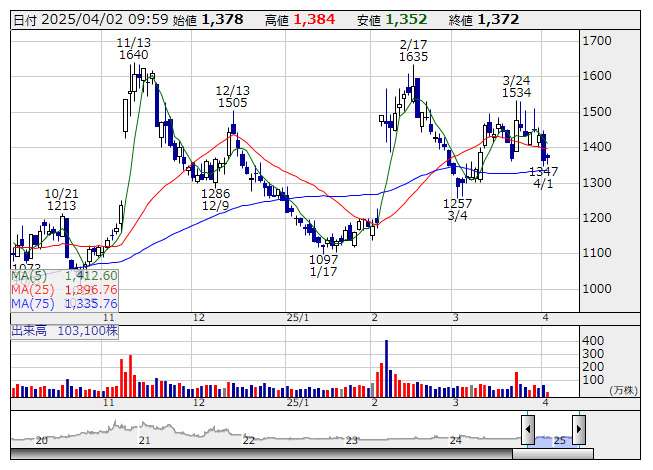653x470 pixels.
Task: Click the 12/13 1505 peak label
Action: point(233,97)
